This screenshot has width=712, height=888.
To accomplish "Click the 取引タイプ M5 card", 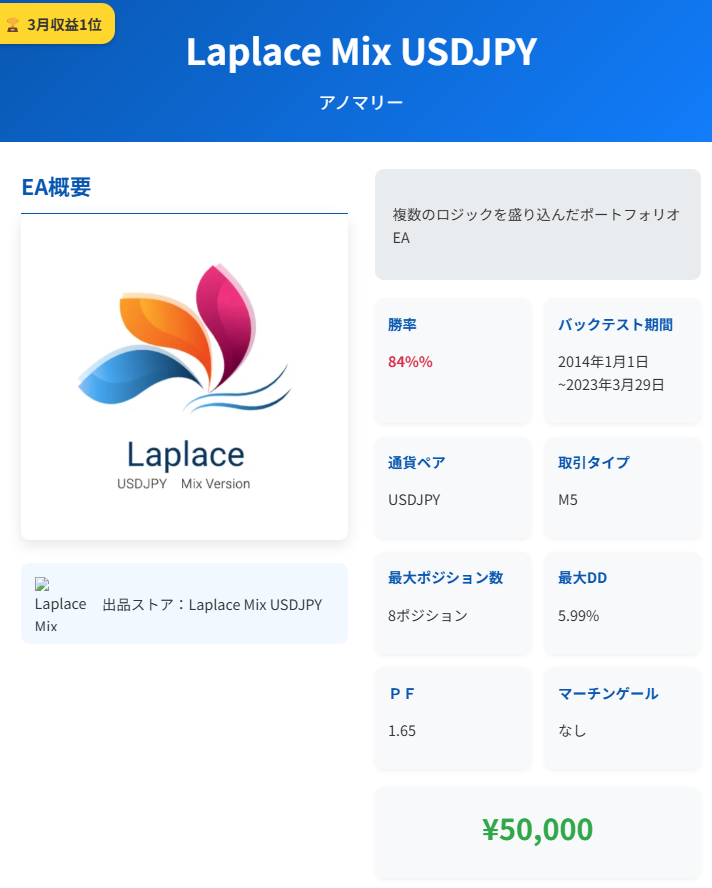I will click(623, 488).
